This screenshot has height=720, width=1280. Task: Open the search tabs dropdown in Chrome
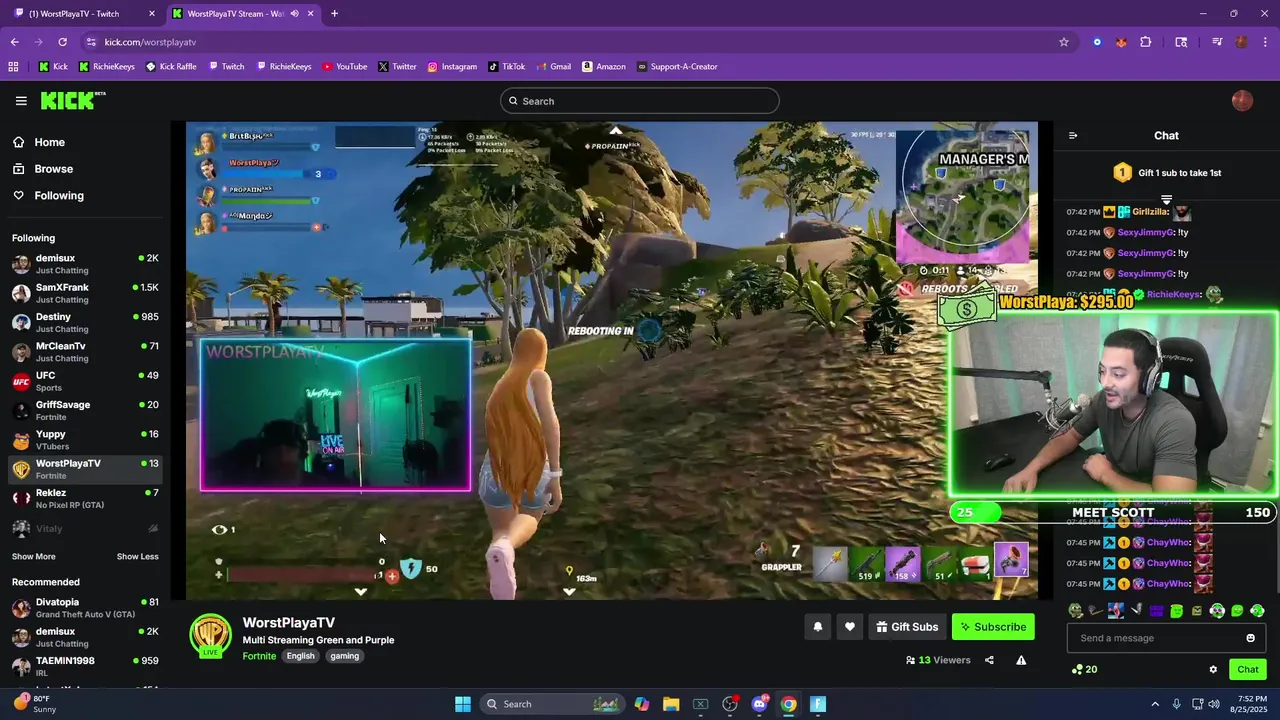(x=1182, y=42)
